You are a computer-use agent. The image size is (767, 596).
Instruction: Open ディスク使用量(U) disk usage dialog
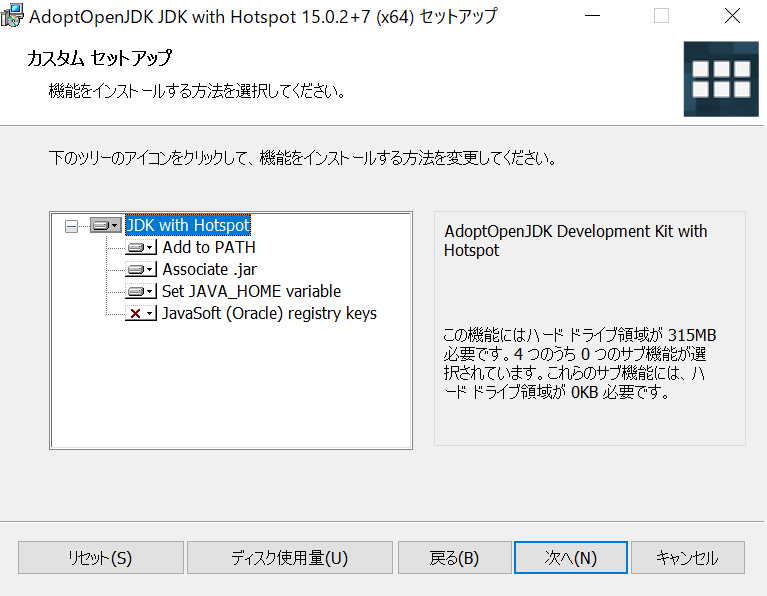[x=290, y=557]
